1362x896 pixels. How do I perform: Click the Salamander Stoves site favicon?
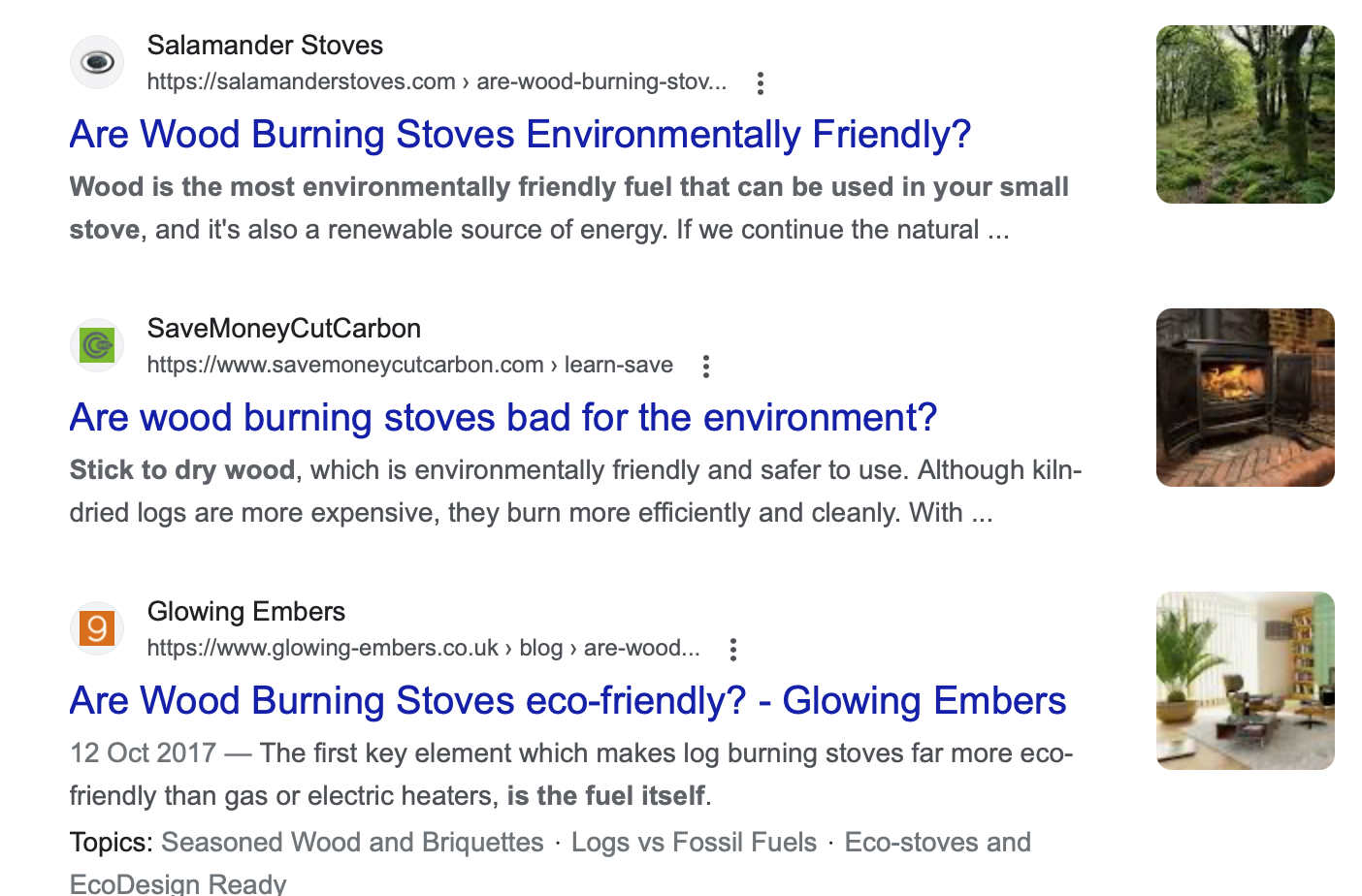97,63
